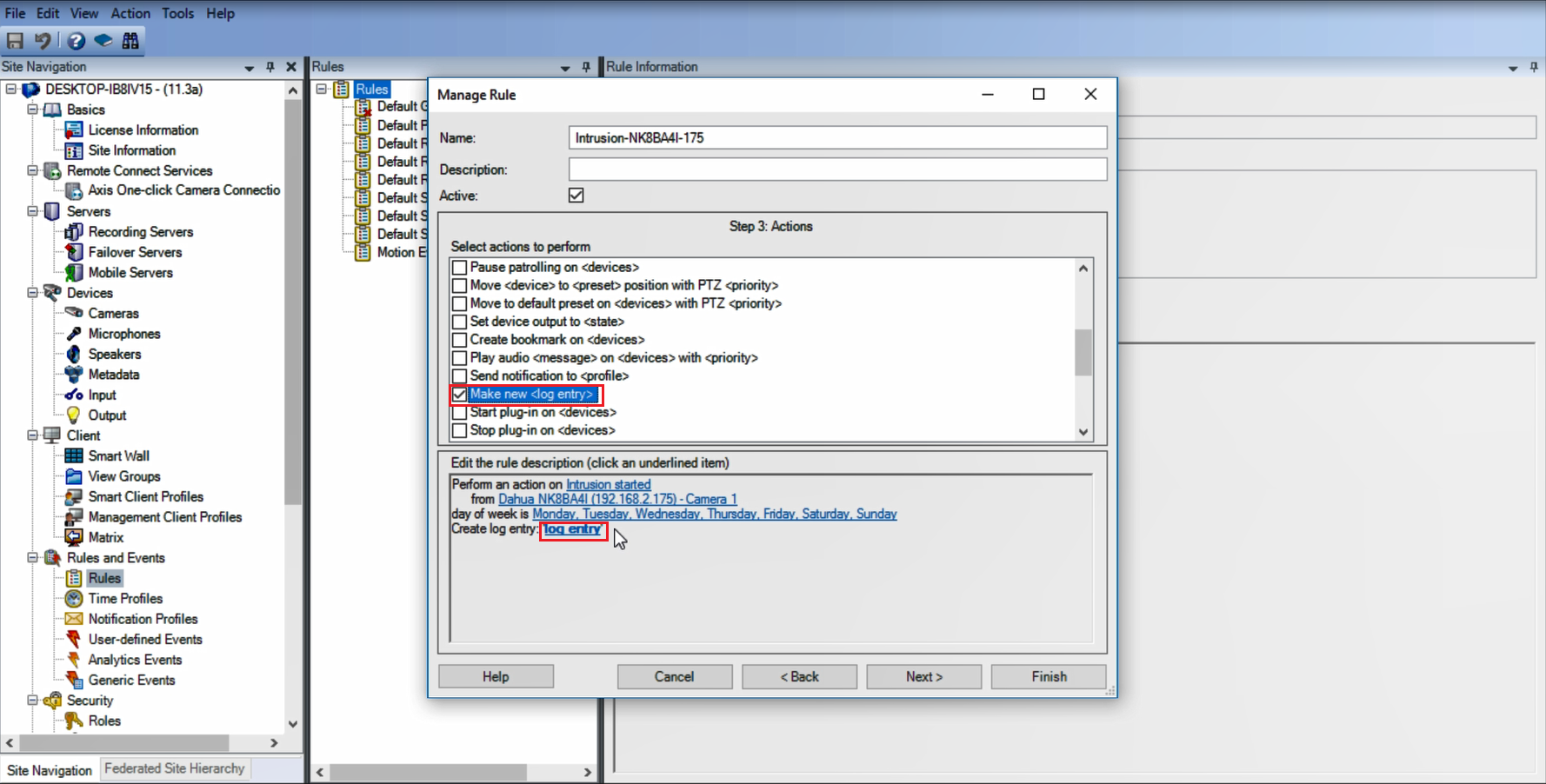
Task: Open the Edit menu
Action: [48, 13]
